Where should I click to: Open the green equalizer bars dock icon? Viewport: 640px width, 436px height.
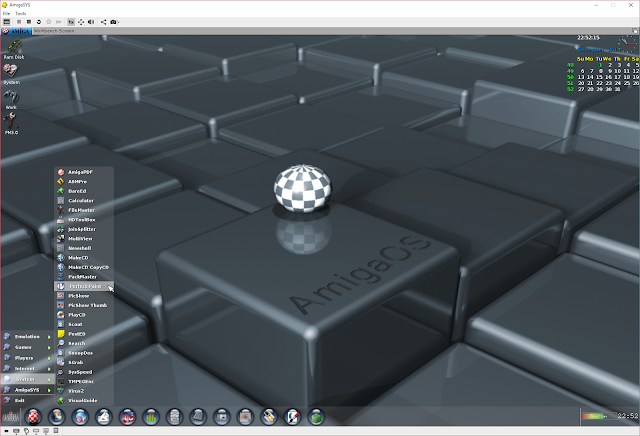(x=151, y=417)
